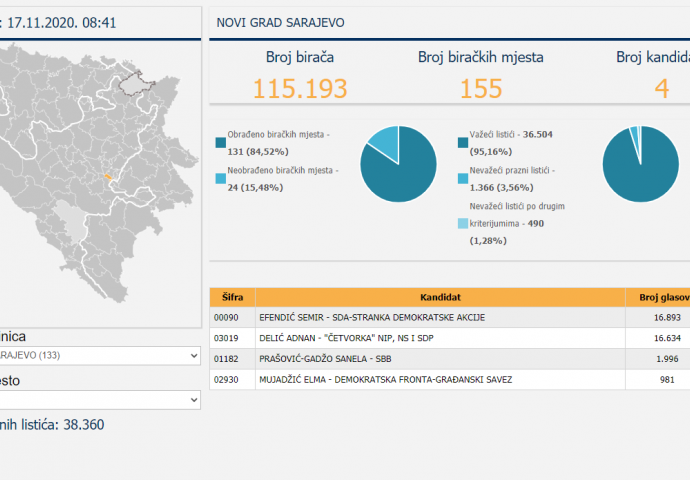Image resolution: width=690 pixels, height=480 pixels.
Task: Click the grey highlighted region in the map's northeast
Action: pyautogui.click(x=137, y=88)
